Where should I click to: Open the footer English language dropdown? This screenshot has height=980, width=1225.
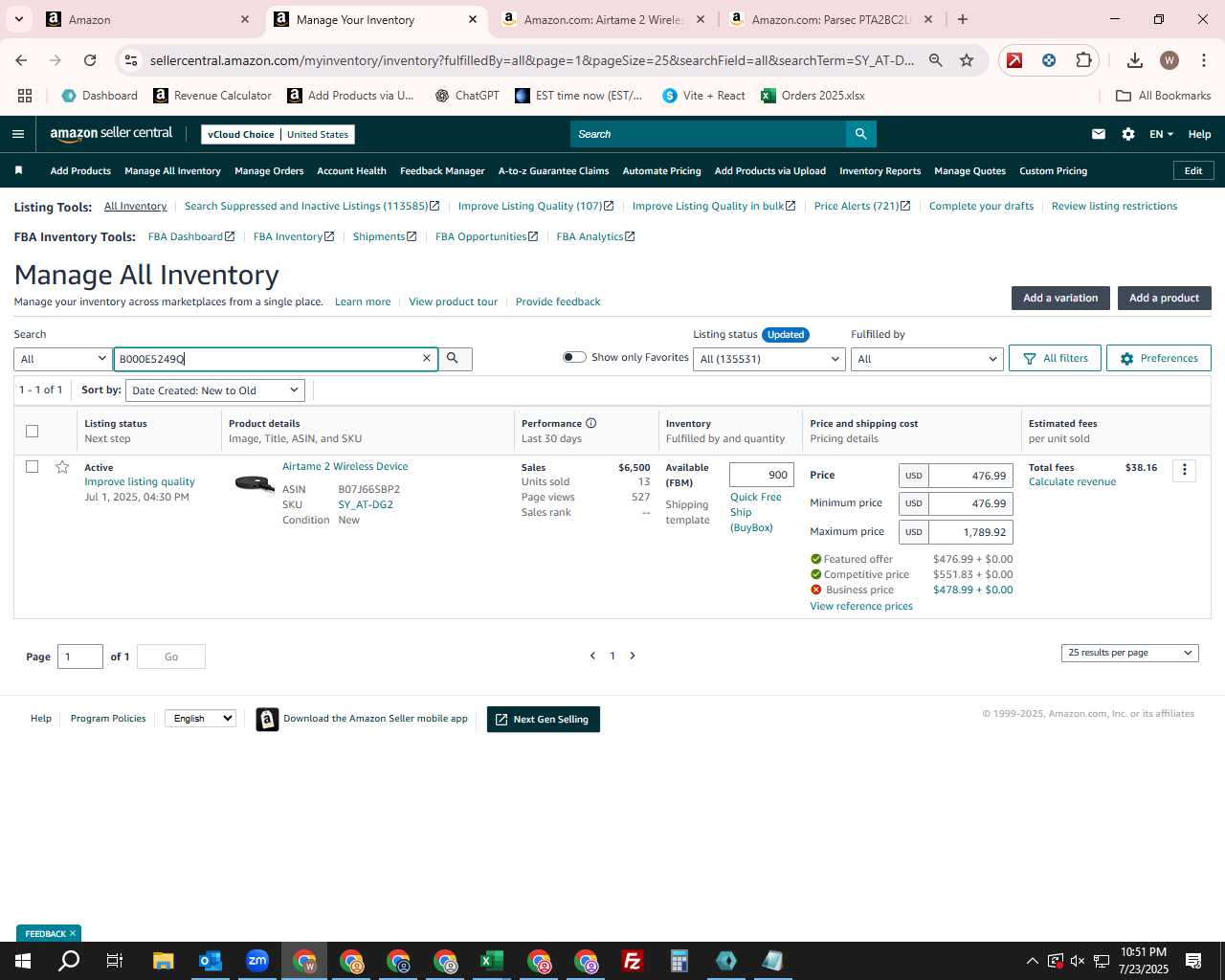[x=200, y=718]
